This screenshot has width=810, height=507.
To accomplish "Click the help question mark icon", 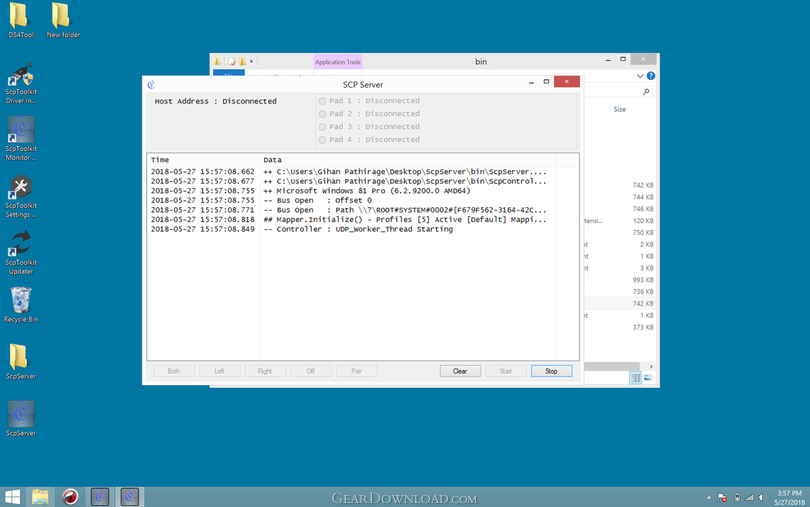I will click(651, 76).
